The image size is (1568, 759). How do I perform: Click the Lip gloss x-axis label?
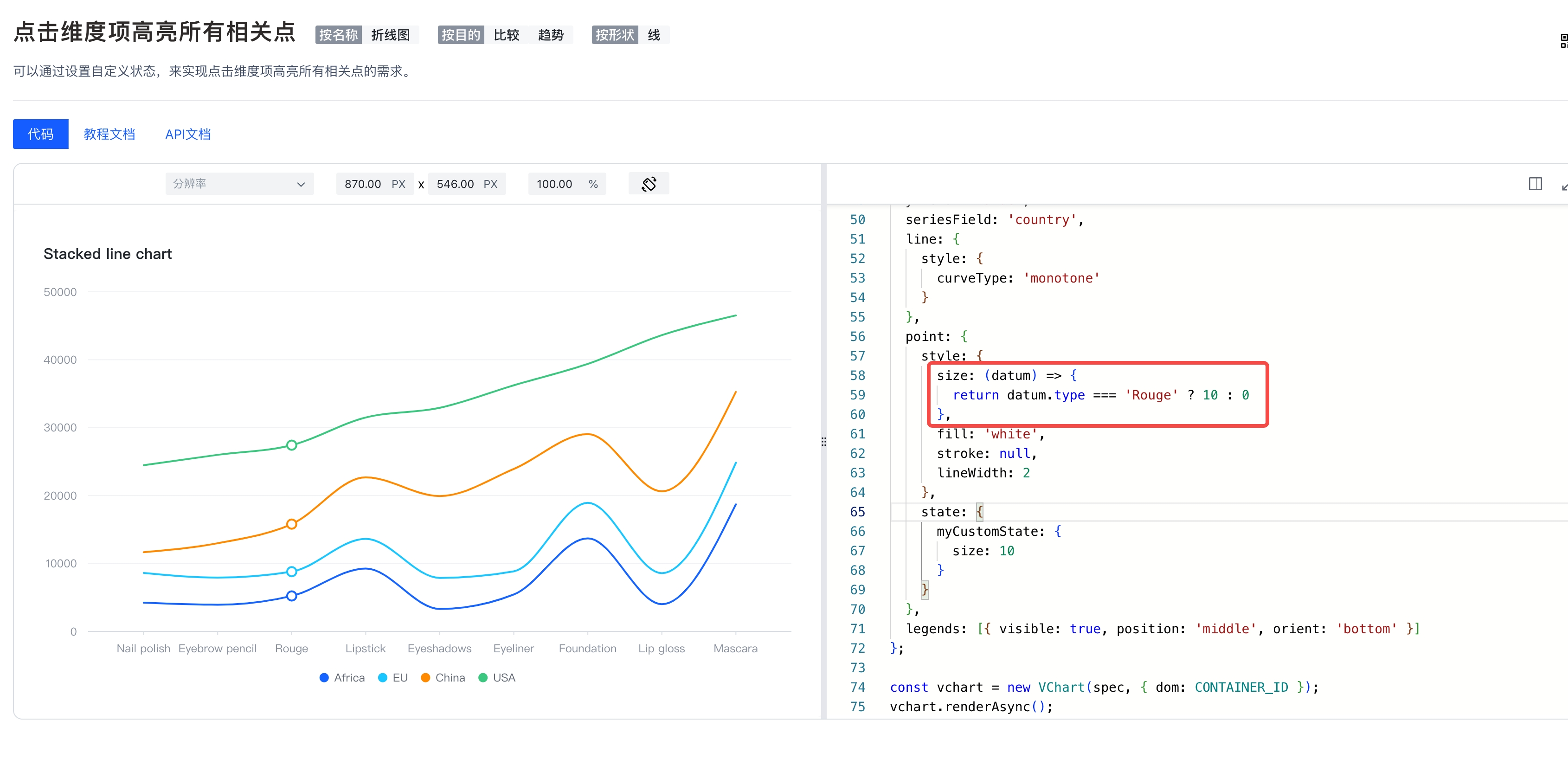pyautogui.click(x=662, y=648)
